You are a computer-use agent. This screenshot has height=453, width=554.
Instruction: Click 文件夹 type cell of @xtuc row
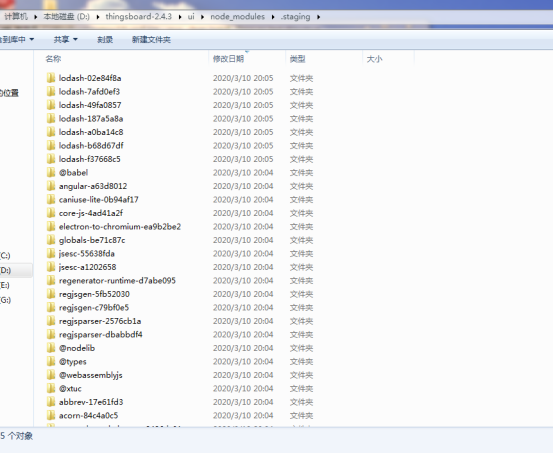(301, 388)
